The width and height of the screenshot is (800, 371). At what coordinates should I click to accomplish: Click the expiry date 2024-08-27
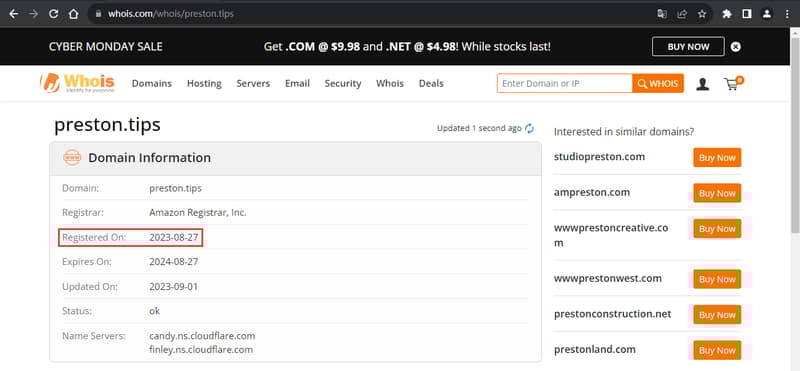pos(173,262)
